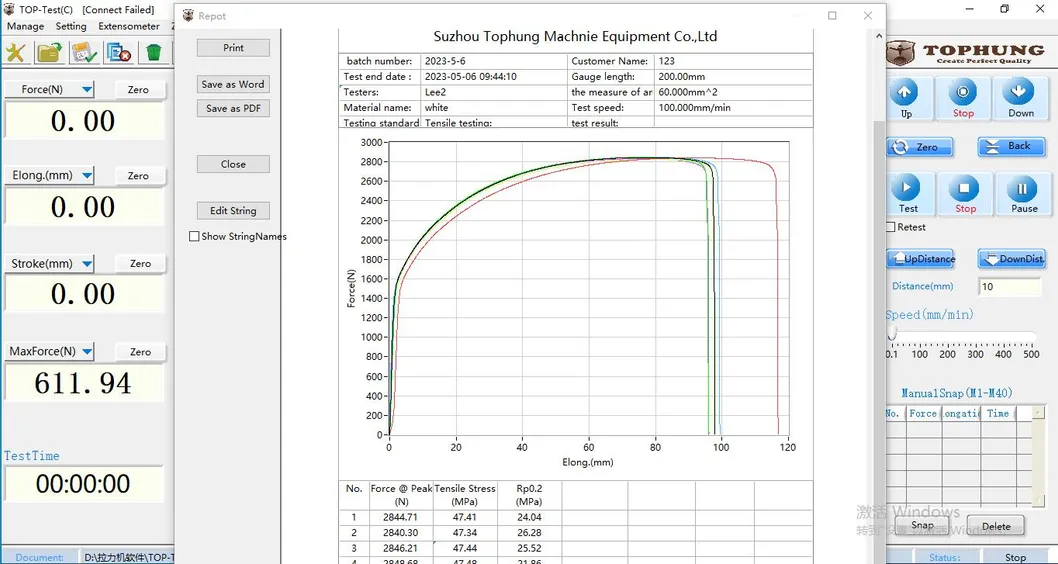Tick the Retest checkbox
Viewport: 1058px width, 564px height.
[x=891, y=227]
